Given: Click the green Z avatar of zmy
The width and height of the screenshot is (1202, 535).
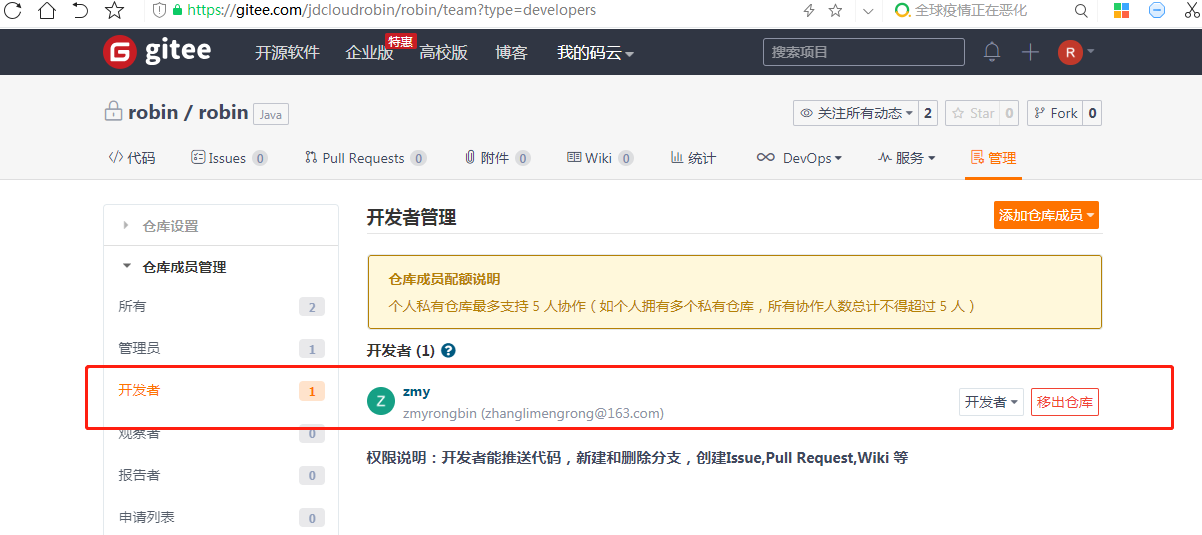Looking at the screenshot, I should coord(380,402).
